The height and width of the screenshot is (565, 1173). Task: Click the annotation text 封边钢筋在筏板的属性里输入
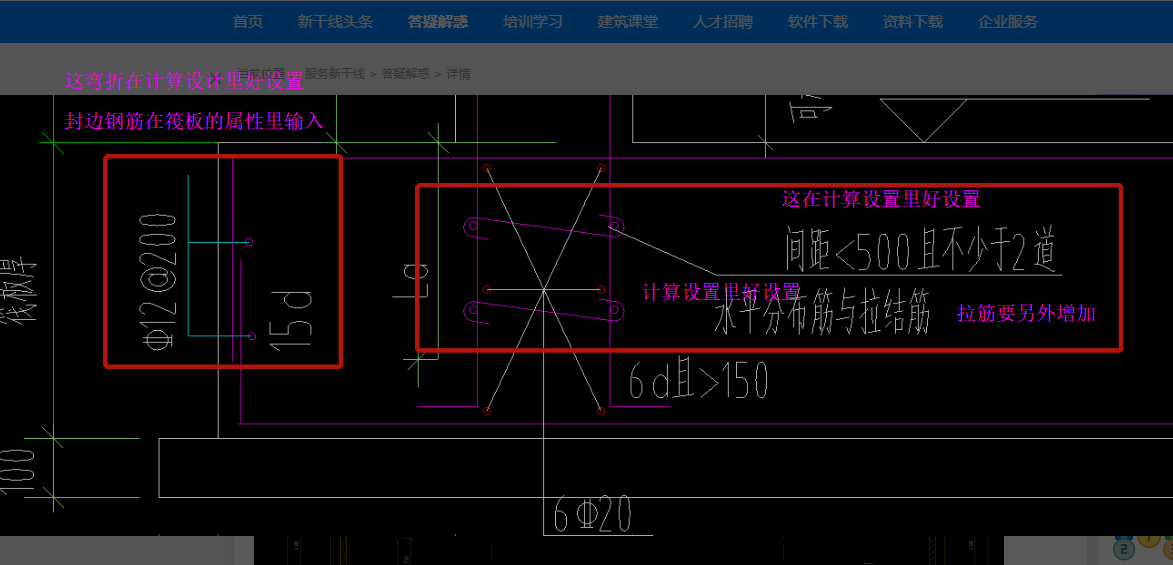195,122
